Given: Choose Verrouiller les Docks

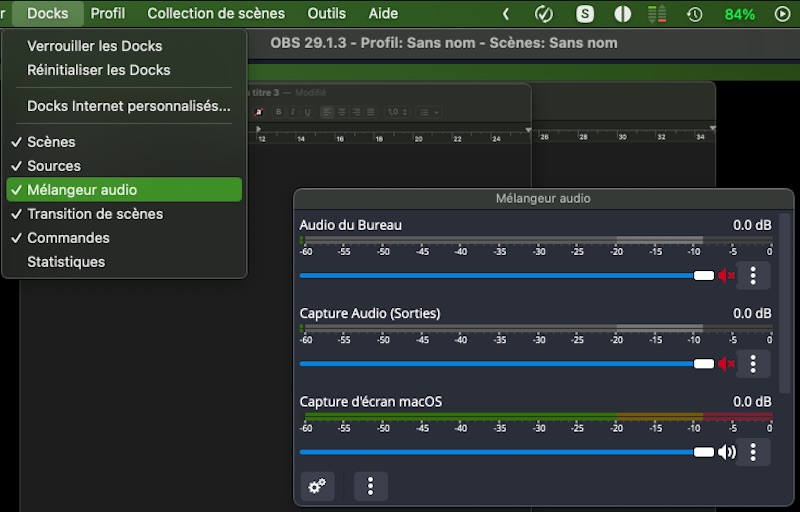Looking at the screenshot, I should coord(94,46).
